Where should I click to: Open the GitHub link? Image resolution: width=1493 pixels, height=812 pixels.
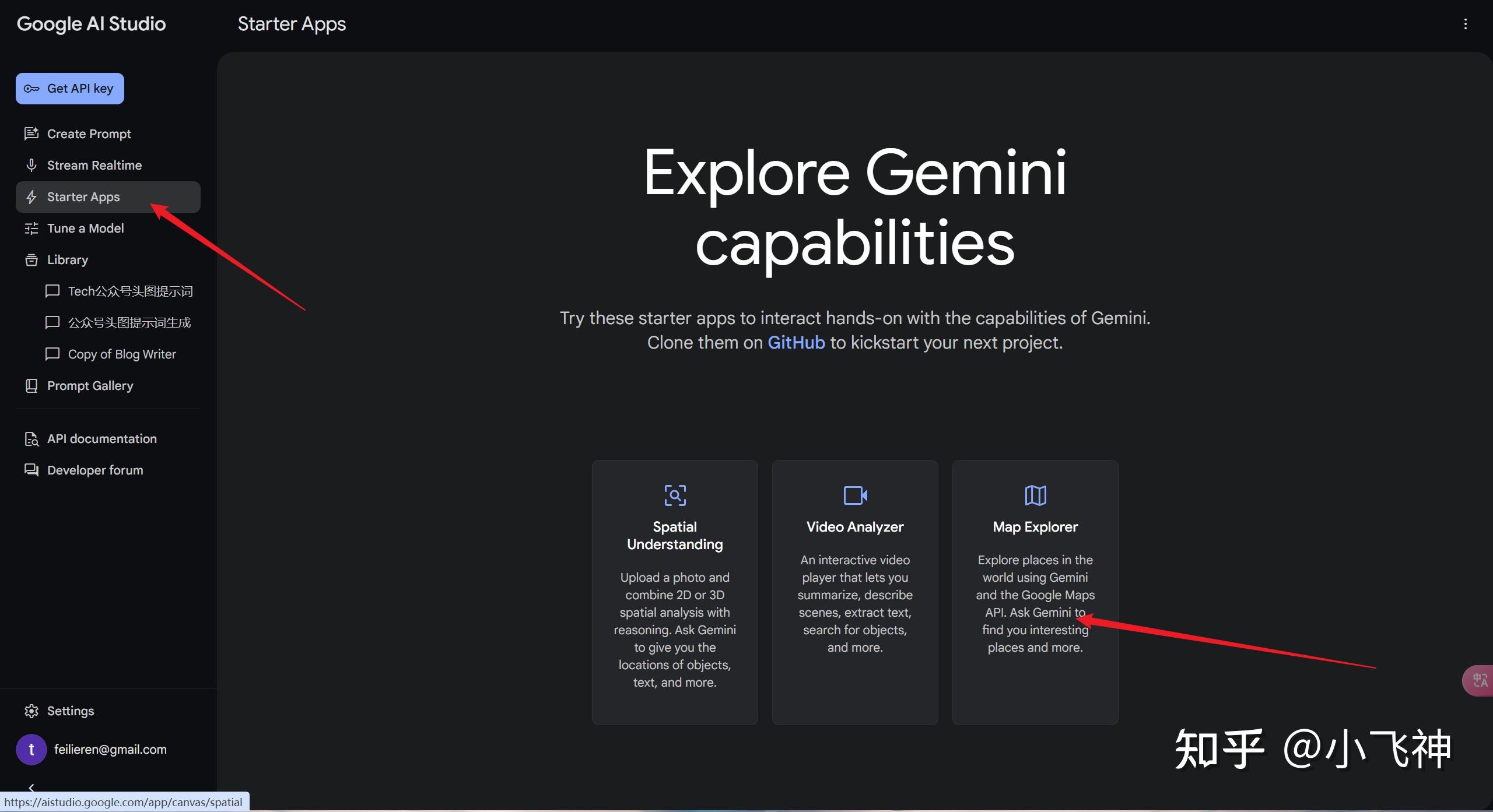tap(795, 342)
